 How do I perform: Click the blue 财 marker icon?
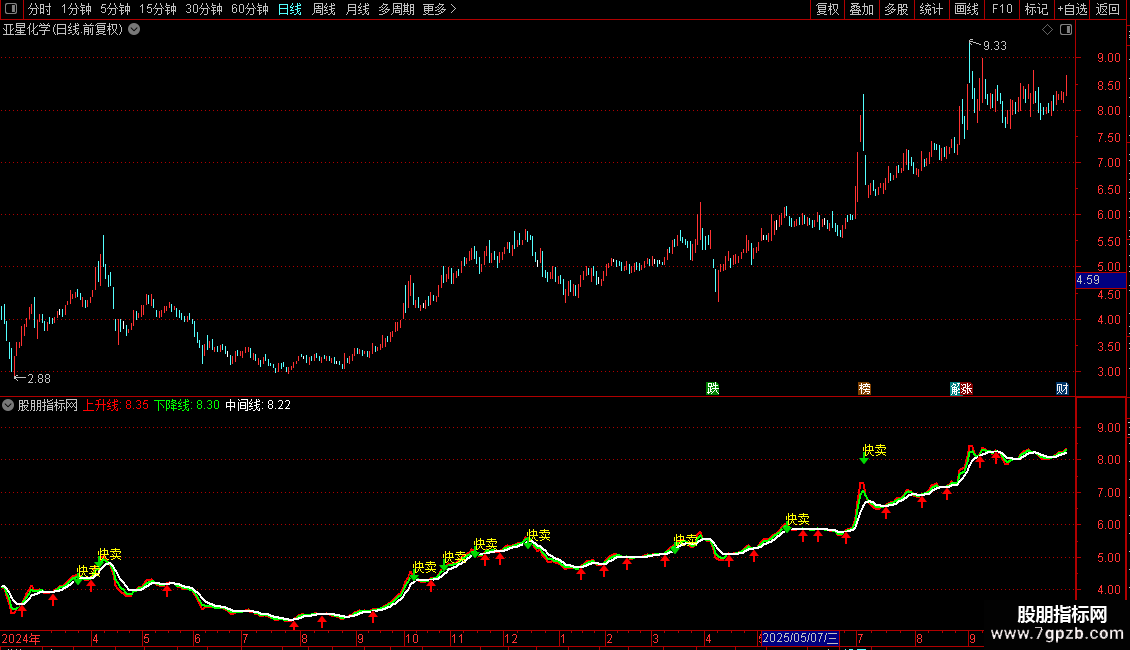(1062, 389)
